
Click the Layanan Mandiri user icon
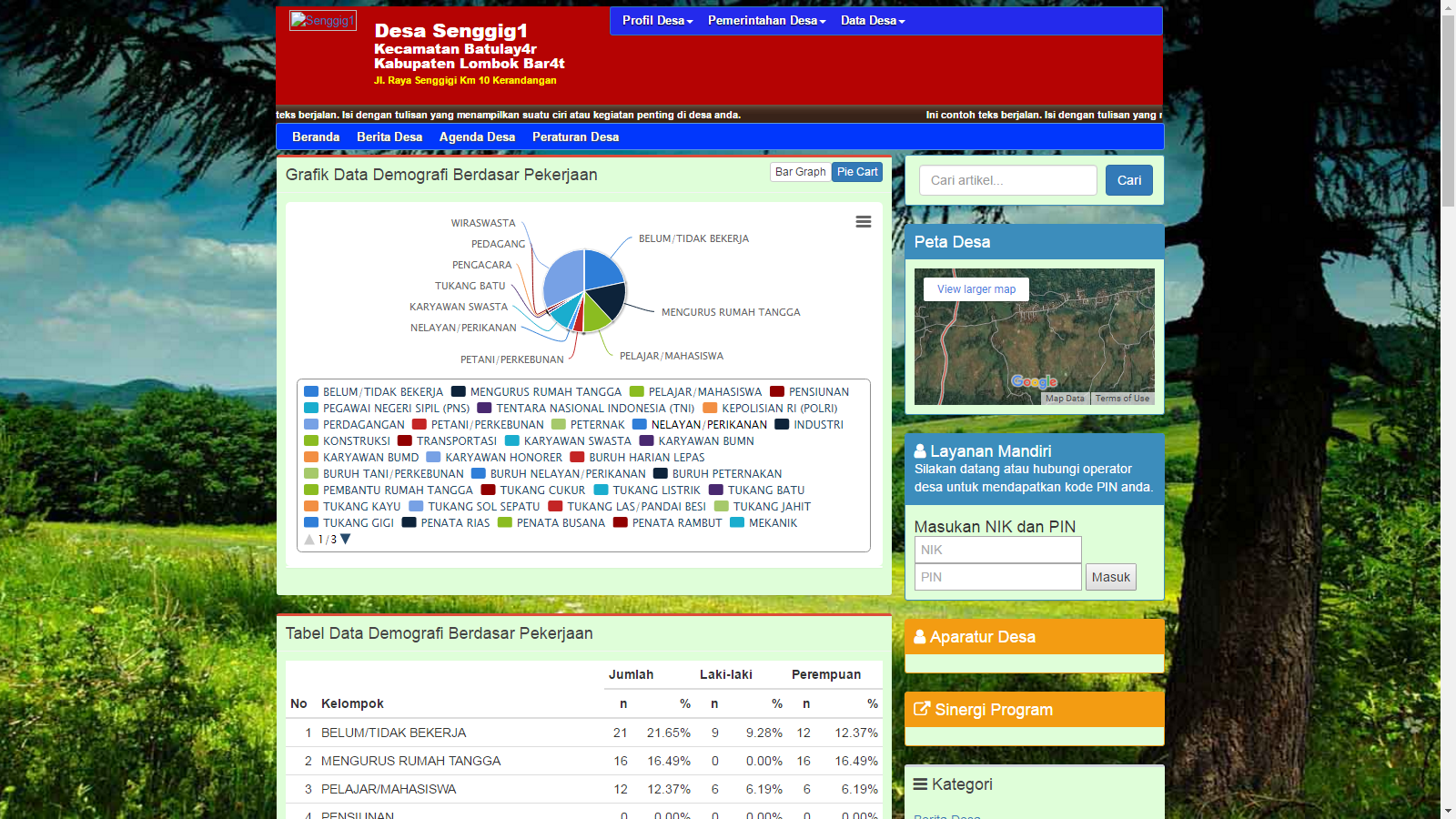click(920, 450)
